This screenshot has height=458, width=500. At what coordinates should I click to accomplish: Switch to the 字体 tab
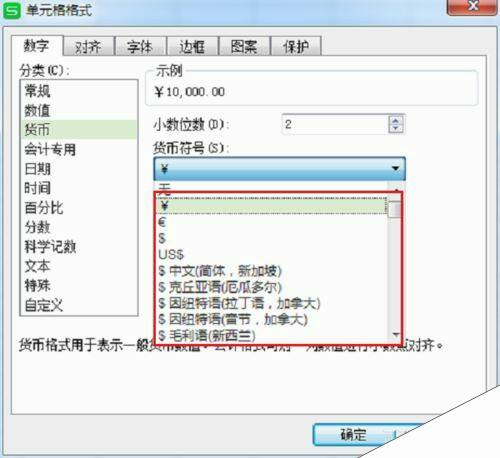click(x=140, y=46)
